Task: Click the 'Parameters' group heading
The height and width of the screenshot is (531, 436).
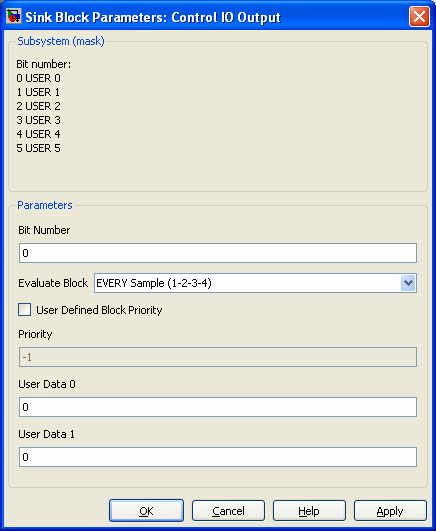Action: click(x=45, y=205)
